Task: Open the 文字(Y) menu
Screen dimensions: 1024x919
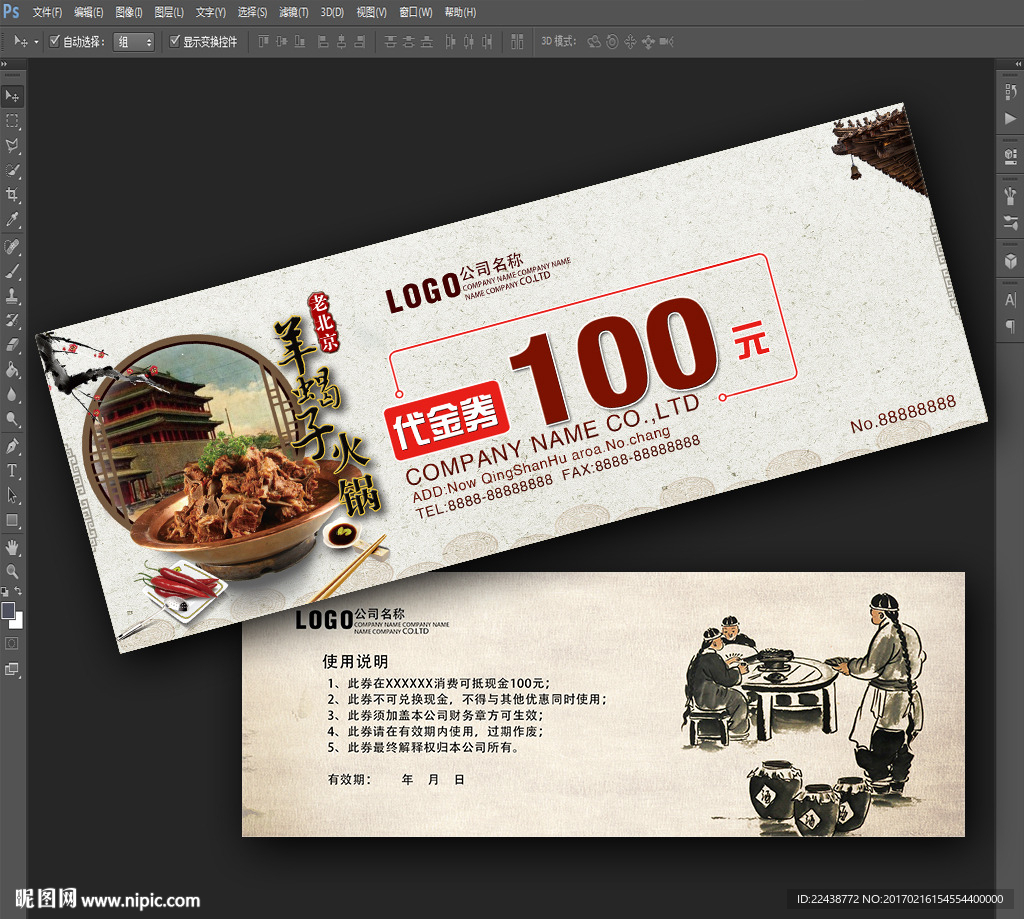Action: (x=210, y=12)
